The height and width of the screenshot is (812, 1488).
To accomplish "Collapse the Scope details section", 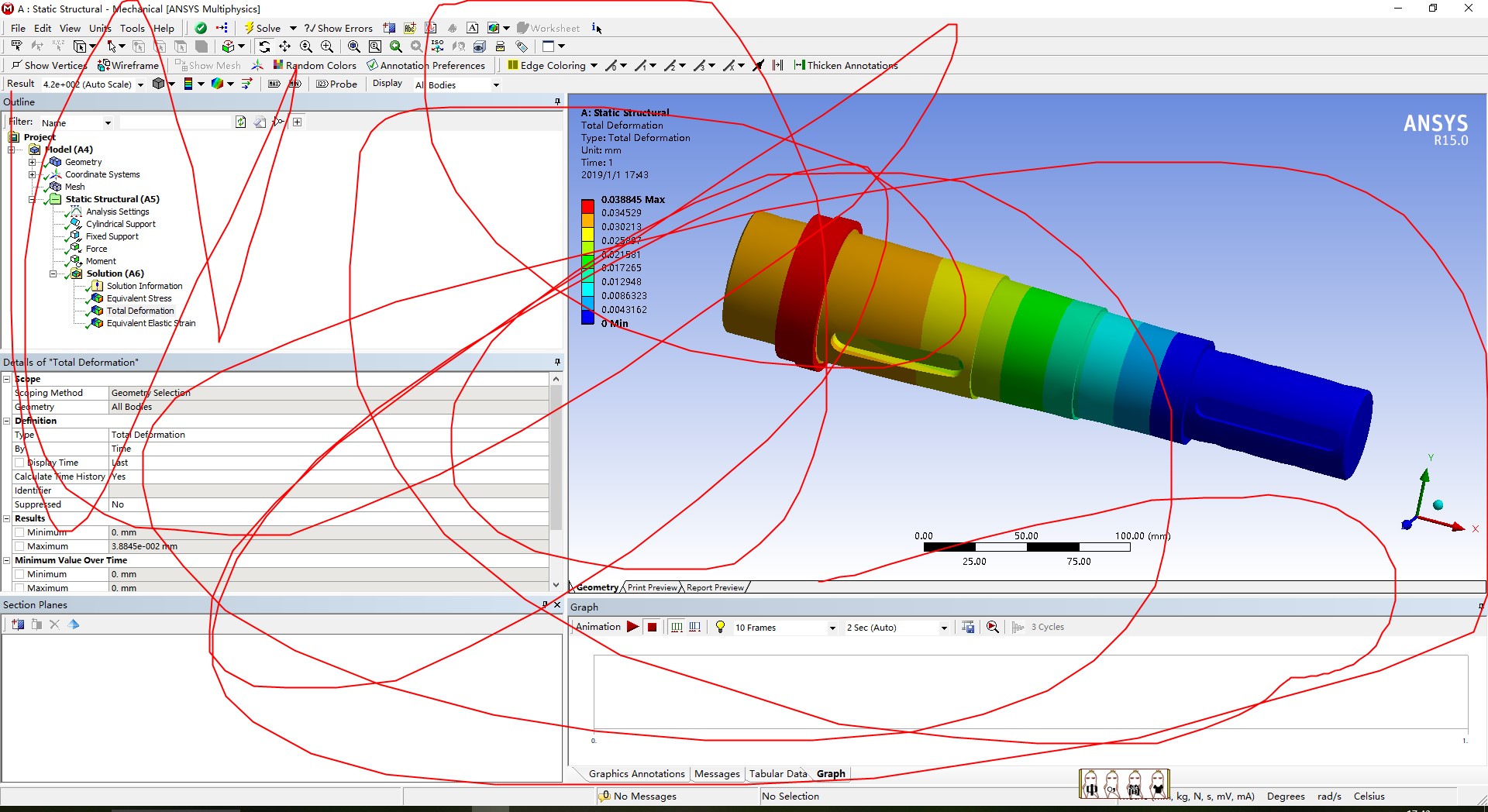I will (7, 379).
